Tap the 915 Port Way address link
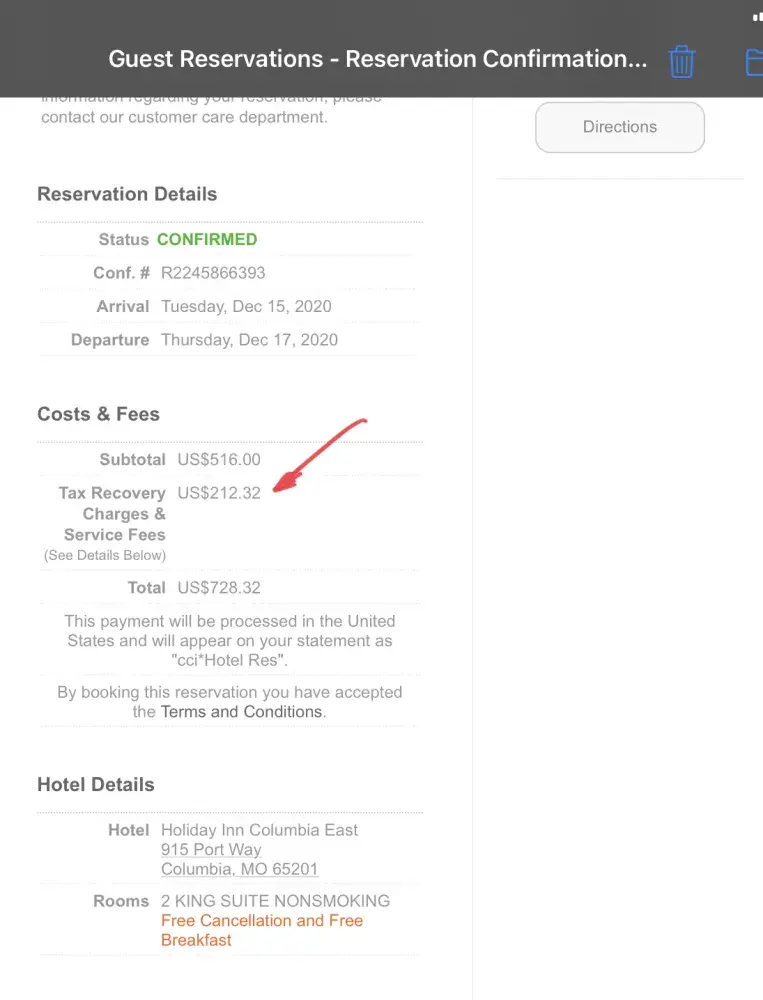 [211, 849]
